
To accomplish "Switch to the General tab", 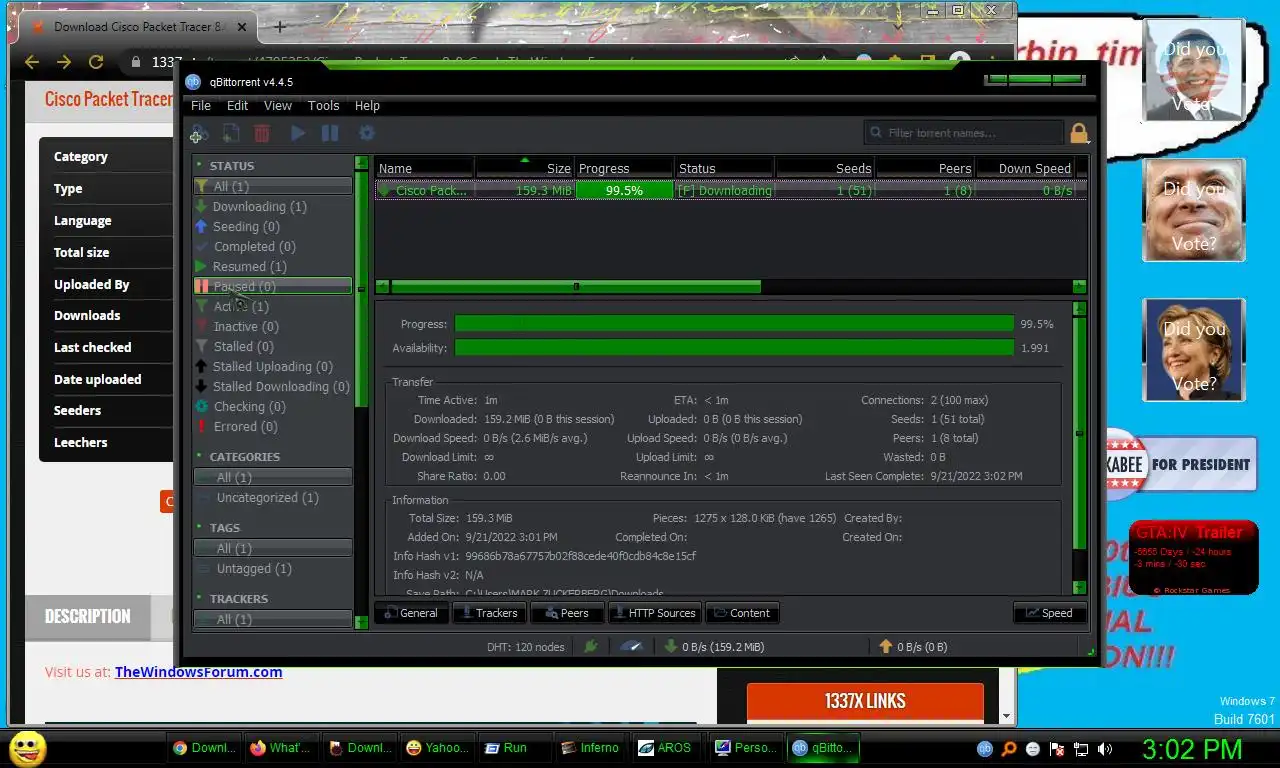I will click(x=411, y=613).
